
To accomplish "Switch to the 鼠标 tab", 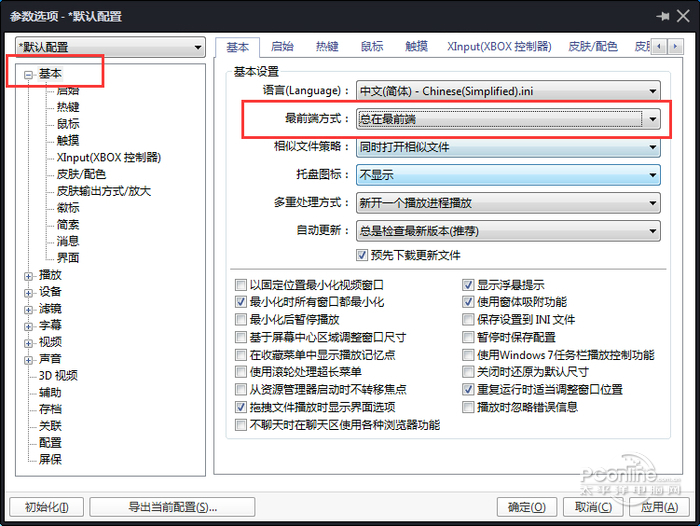I will (372, 46).
